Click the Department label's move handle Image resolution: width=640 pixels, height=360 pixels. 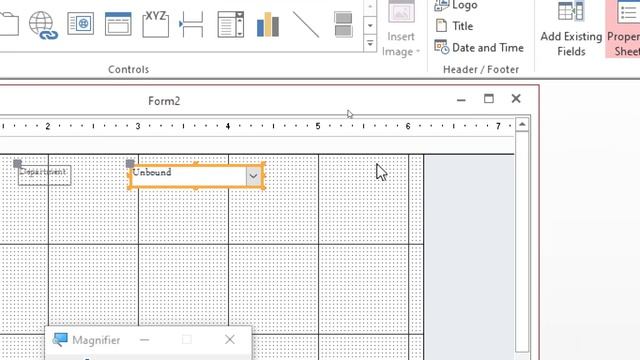[x=17, y=164]
